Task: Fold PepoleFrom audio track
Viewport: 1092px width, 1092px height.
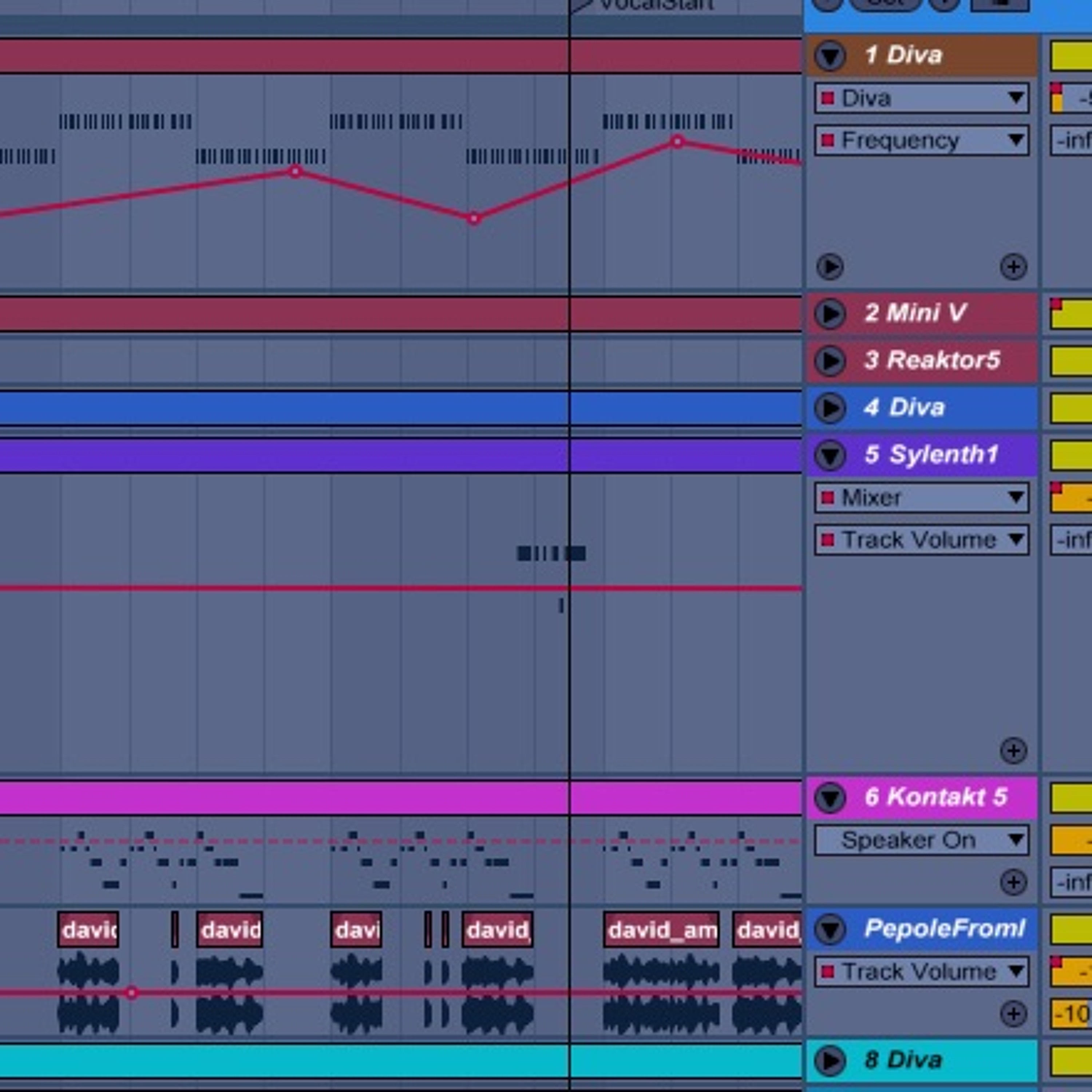Action: point(830,929)
